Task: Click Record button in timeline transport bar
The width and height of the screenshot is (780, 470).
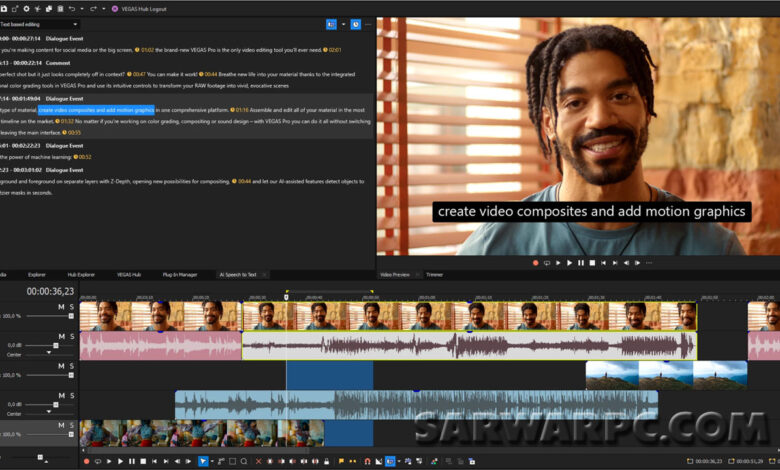Action: pyautogui.click(x=87, y=462)
